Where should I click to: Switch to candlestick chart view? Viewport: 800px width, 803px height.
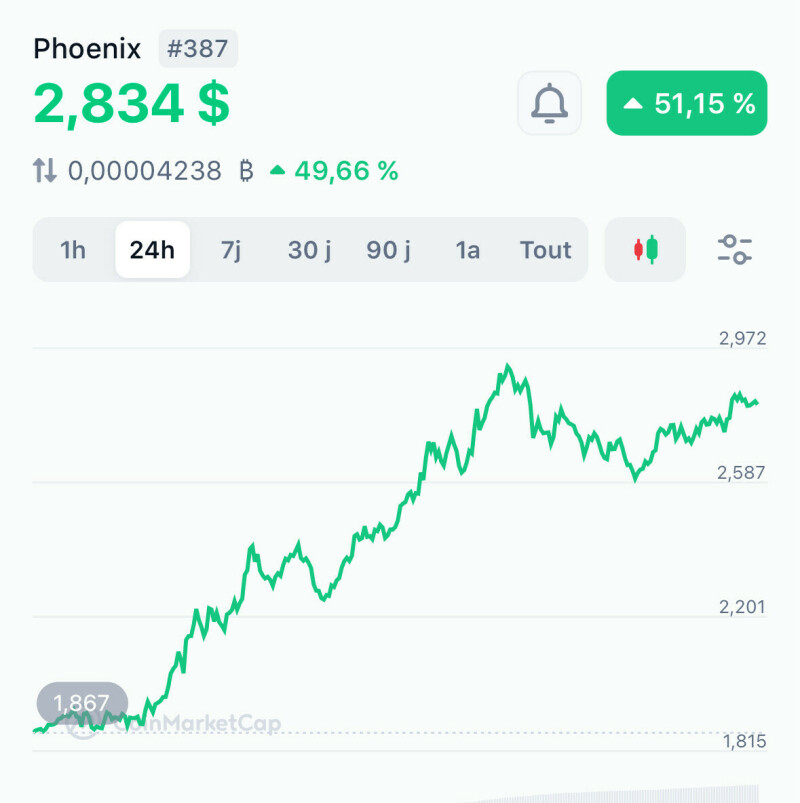click(x=646, y=250)
